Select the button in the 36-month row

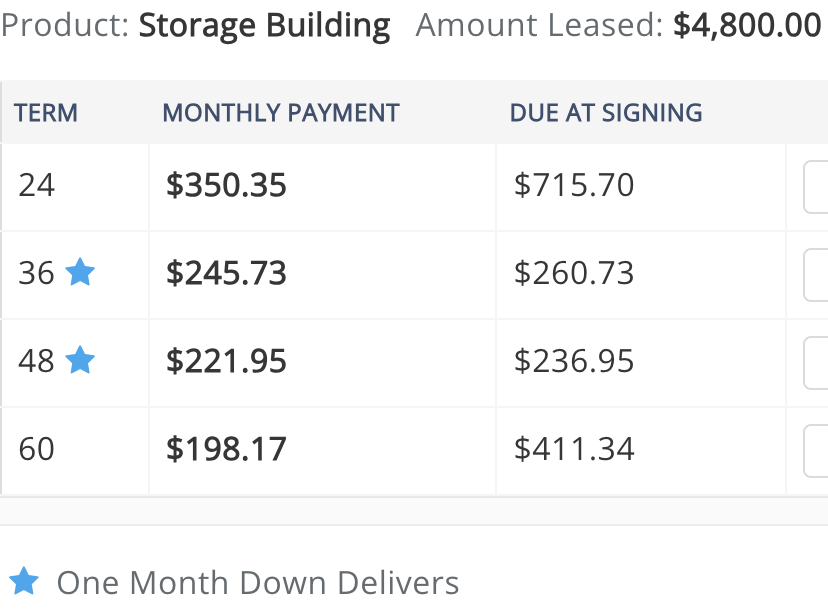pos(816,275)
